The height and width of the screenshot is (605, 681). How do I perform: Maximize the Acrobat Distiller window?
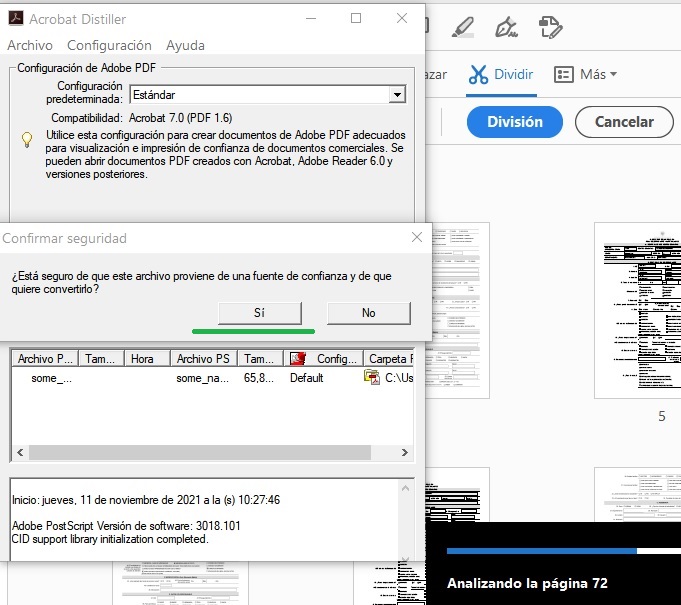tap(356, 18)
